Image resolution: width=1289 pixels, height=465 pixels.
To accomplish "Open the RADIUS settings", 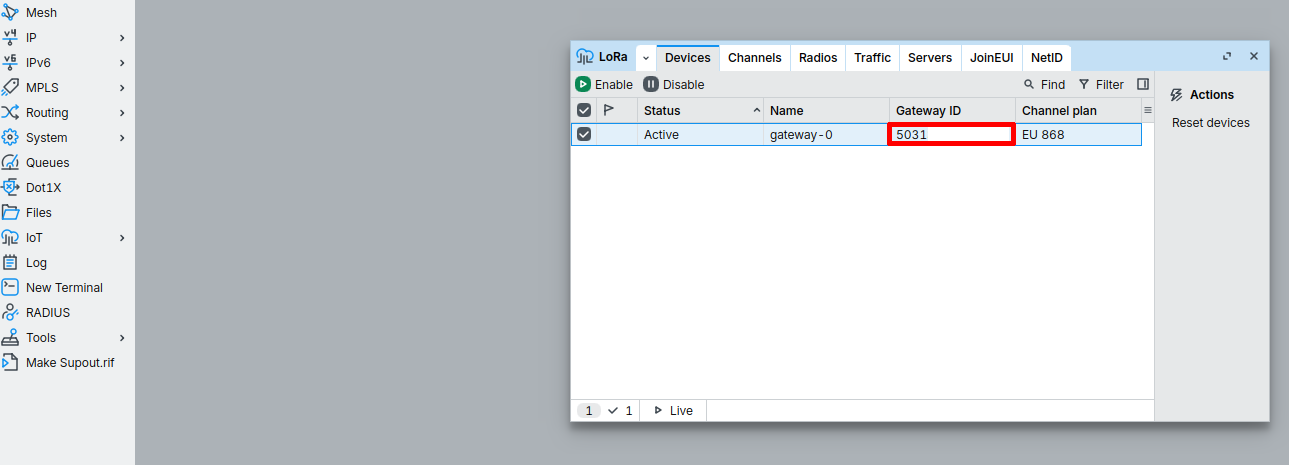I will click(47, 313).
